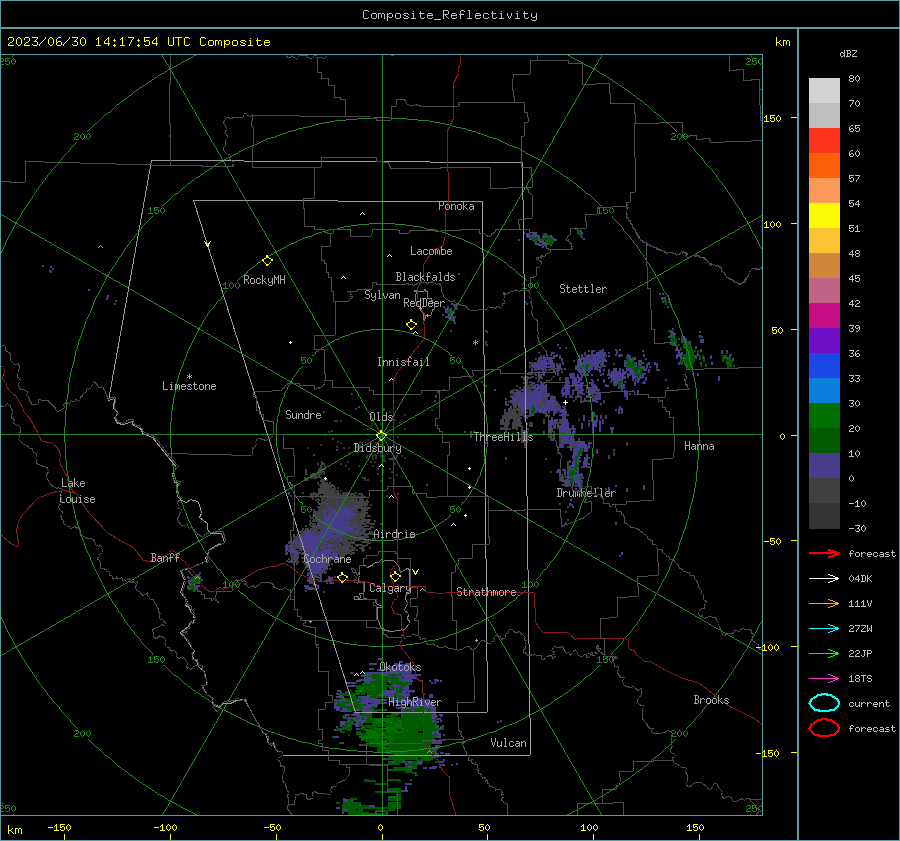This screenshot has width=900, height=841.
Task: Click the Limestone label
Action: (x=189, y=386)
